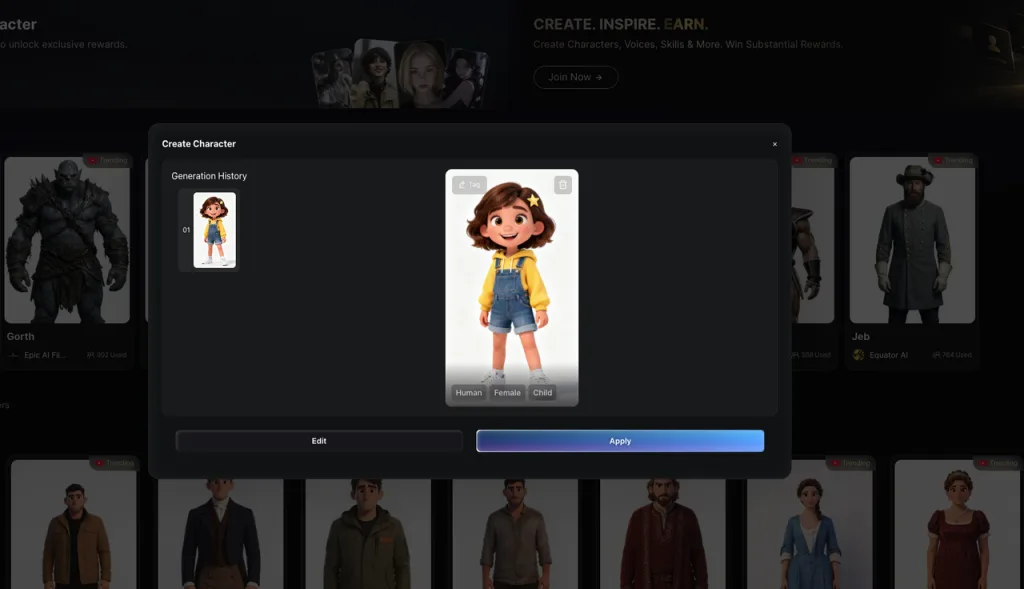This screenshot has height=589, width=1024.
Task: Select the man in green jacket card
Action: [x=367, y=532]
